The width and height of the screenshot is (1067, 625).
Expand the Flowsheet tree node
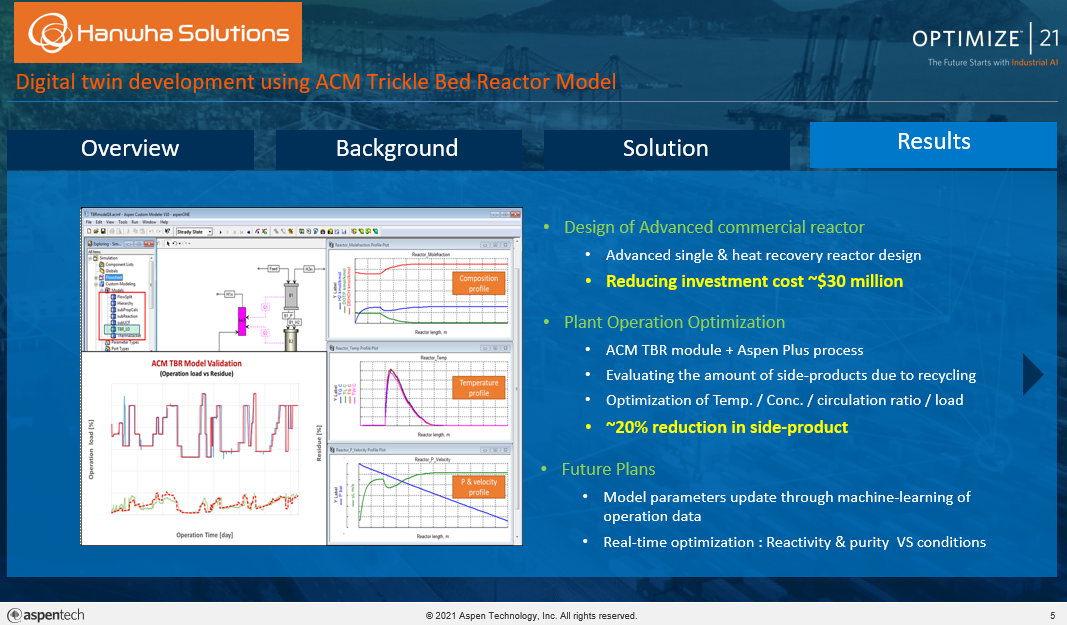[x=97, y=278]
